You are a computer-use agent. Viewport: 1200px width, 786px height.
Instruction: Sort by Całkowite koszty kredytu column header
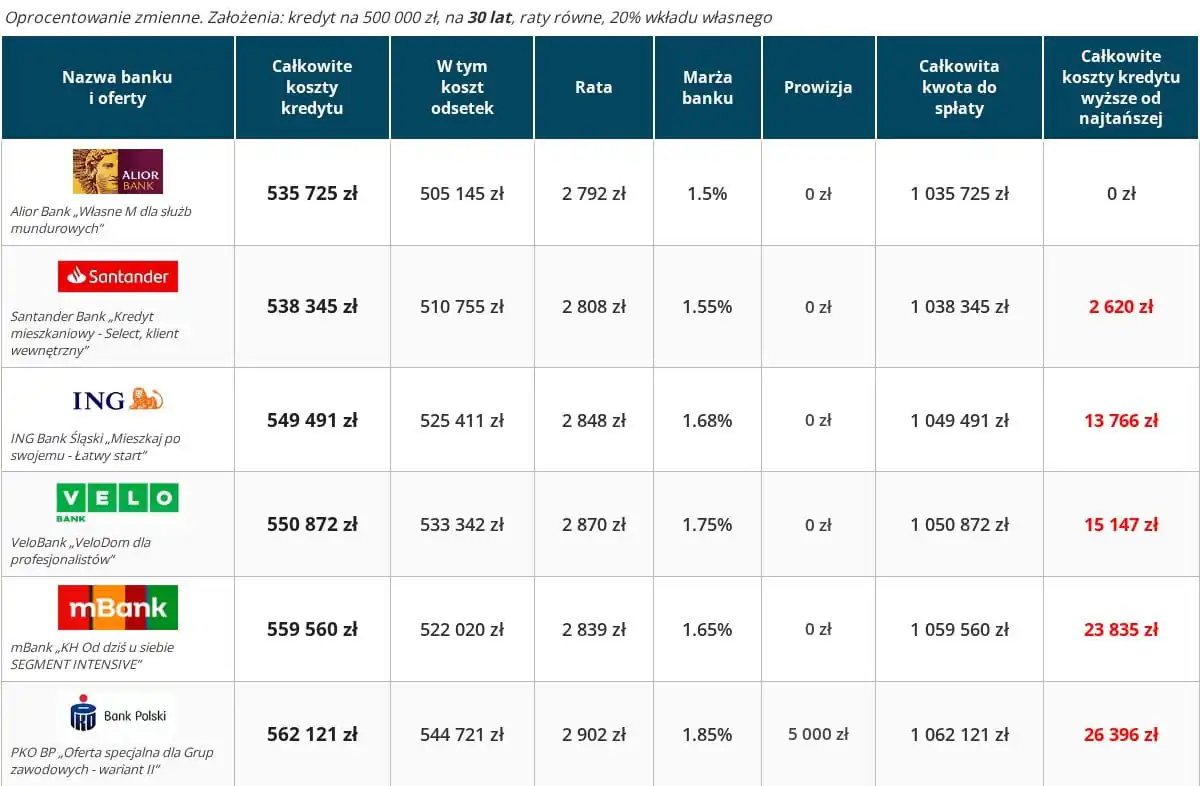(x=312, y=87)
